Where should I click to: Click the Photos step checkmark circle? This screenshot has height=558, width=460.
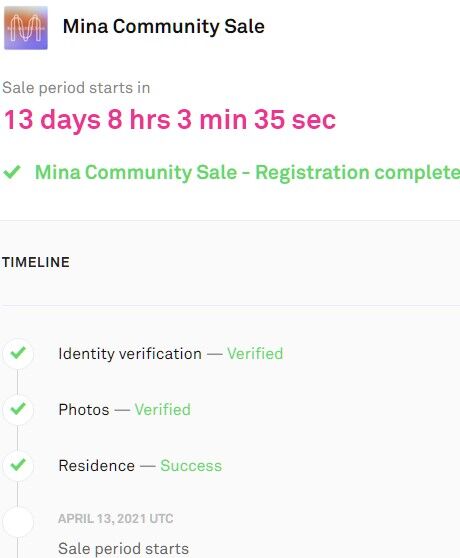tap(18, 409)
